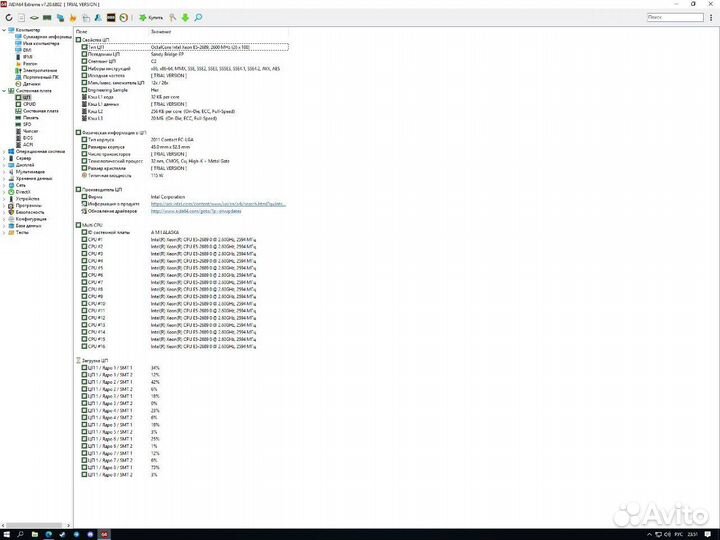This screenshot has width=720, height=540.
Task: Select the Тип ЦП row in list
Action: coord(96,46)
